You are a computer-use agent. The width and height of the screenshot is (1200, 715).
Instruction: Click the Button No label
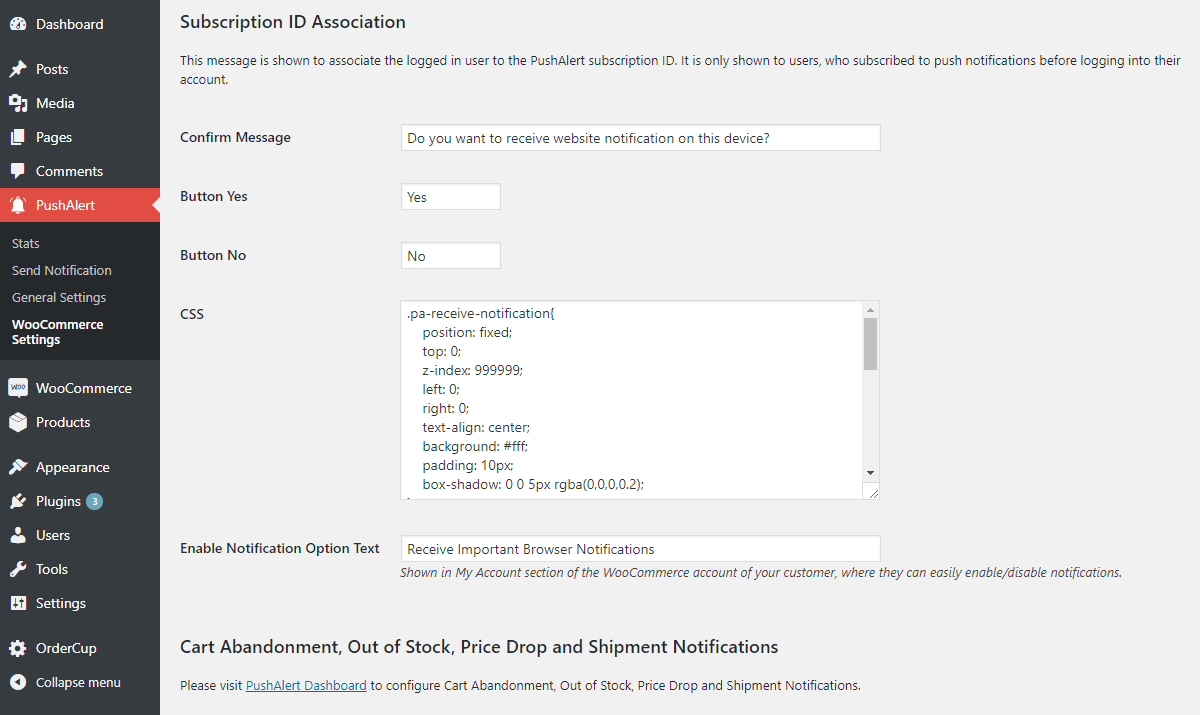[x=213, y=255]
